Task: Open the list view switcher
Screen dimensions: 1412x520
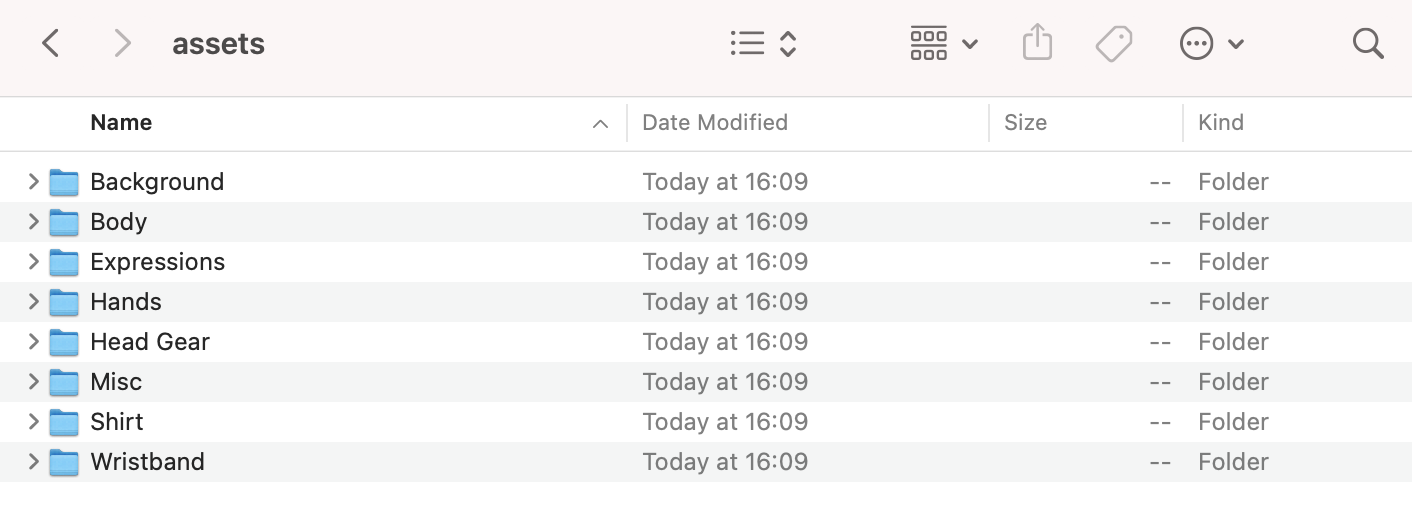Action: pyautogui.click(x=763, y=43)
